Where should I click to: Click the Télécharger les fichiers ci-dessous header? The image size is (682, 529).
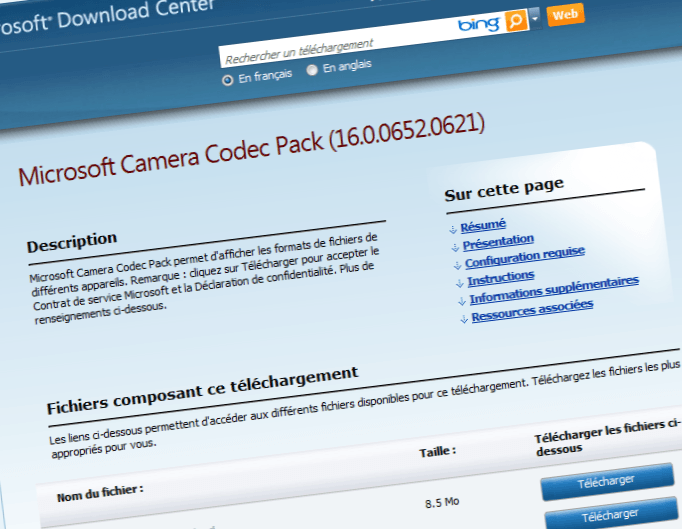coord(608,437)
